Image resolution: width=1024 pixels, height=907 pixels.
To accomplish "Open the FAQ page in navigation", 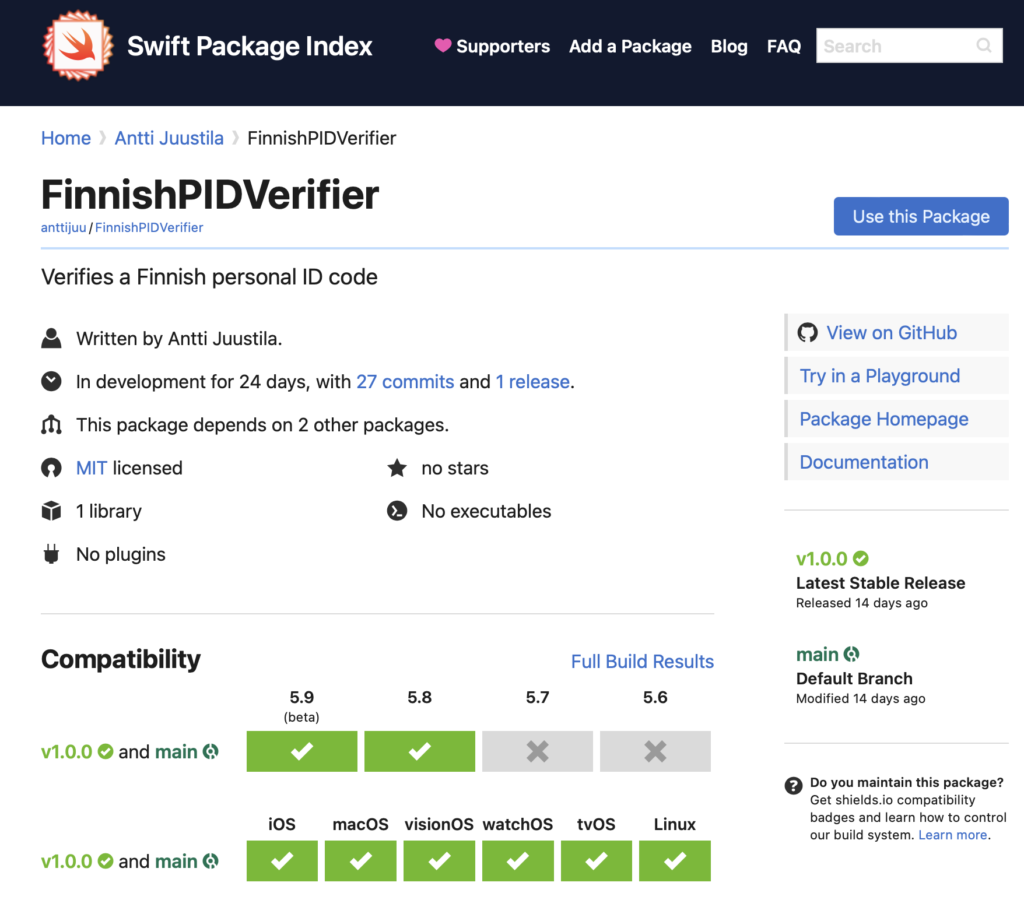I will pos(783,46).
